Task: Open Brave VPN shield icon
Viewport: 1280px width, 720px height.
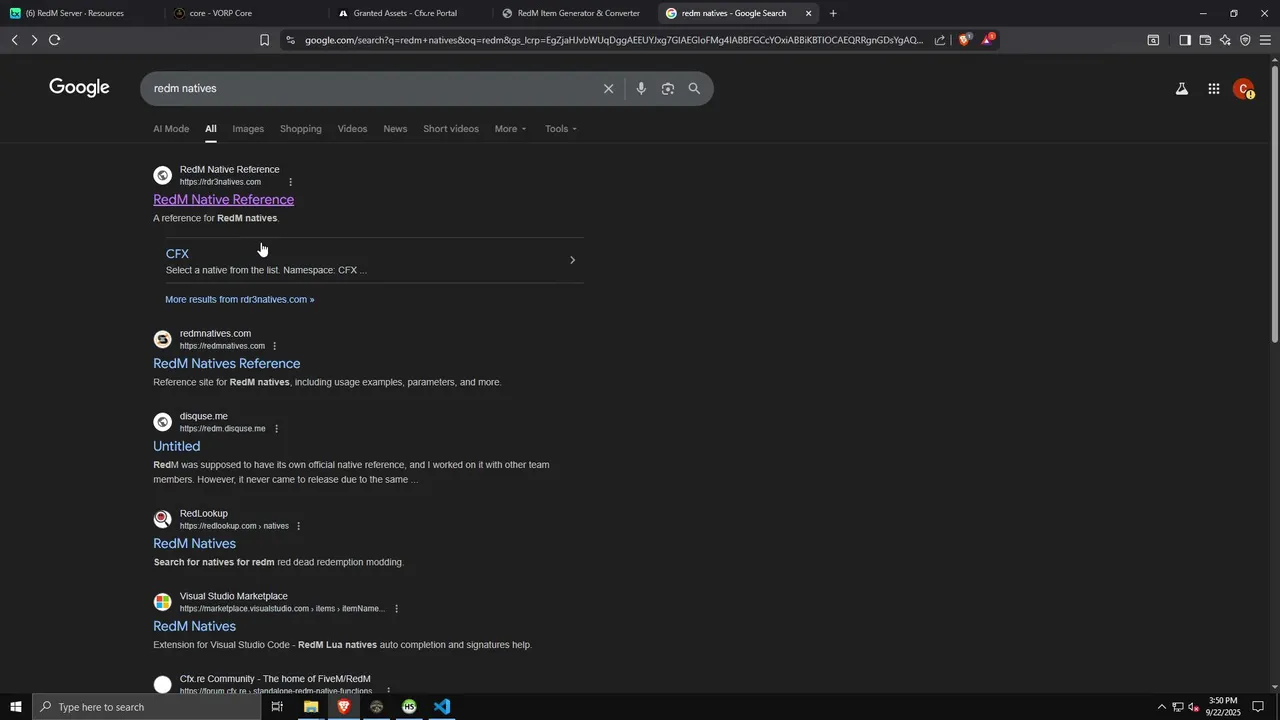Action: (1245, 40)
